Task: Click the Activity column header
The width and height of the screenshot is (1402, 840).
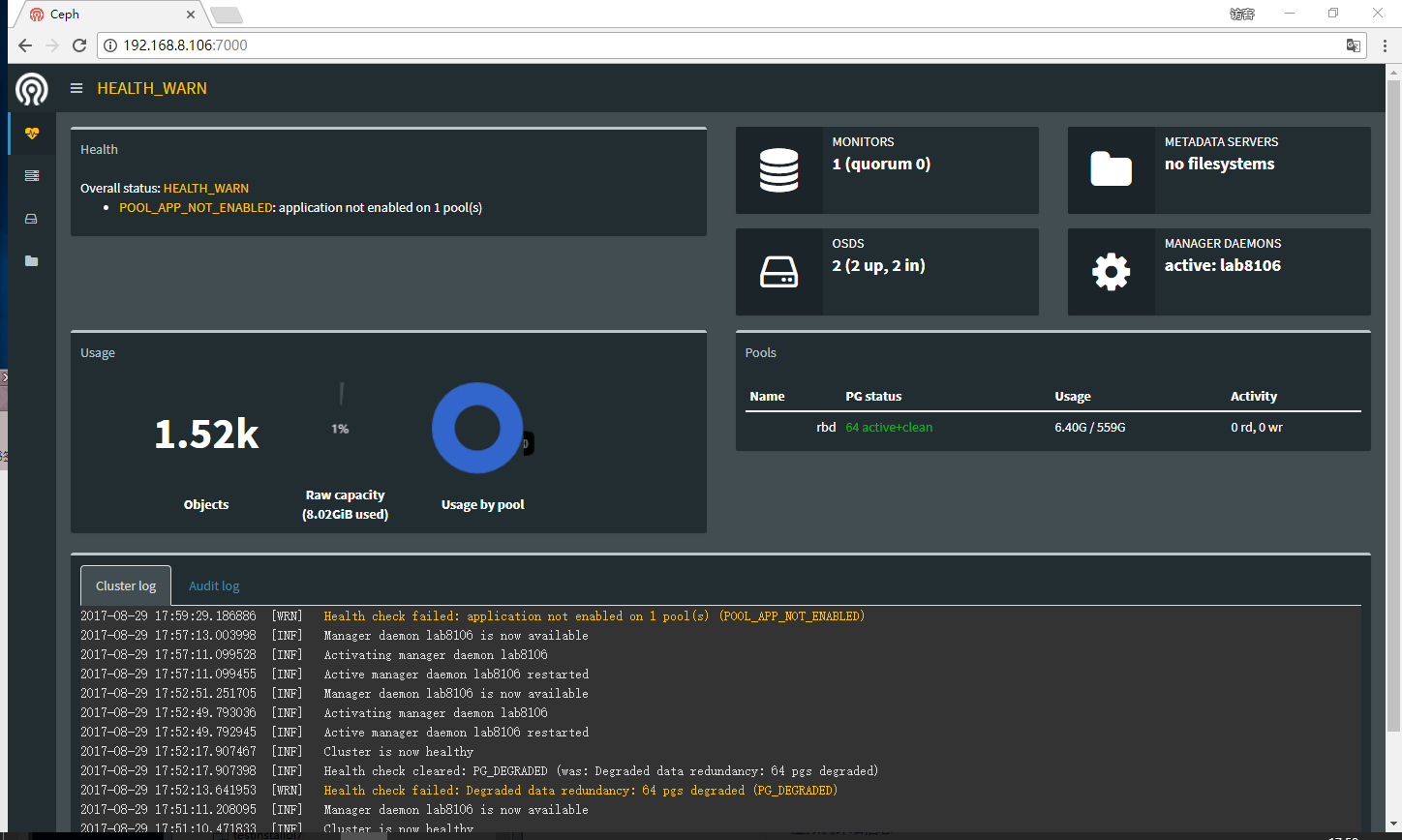Action: (1254, 396)
